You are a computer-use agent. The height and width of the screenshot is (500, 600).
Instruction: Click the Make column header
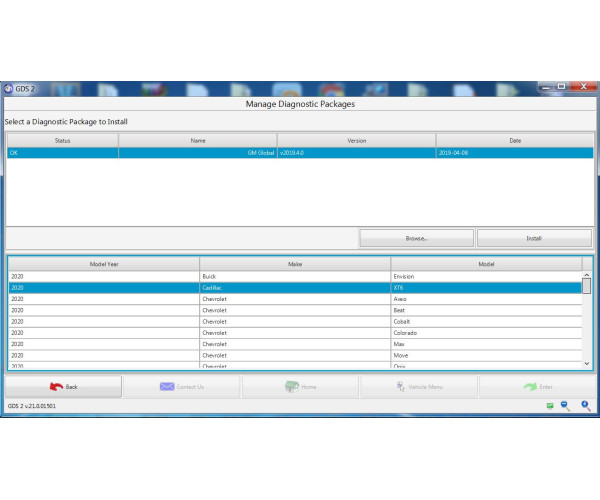[295, 264]
